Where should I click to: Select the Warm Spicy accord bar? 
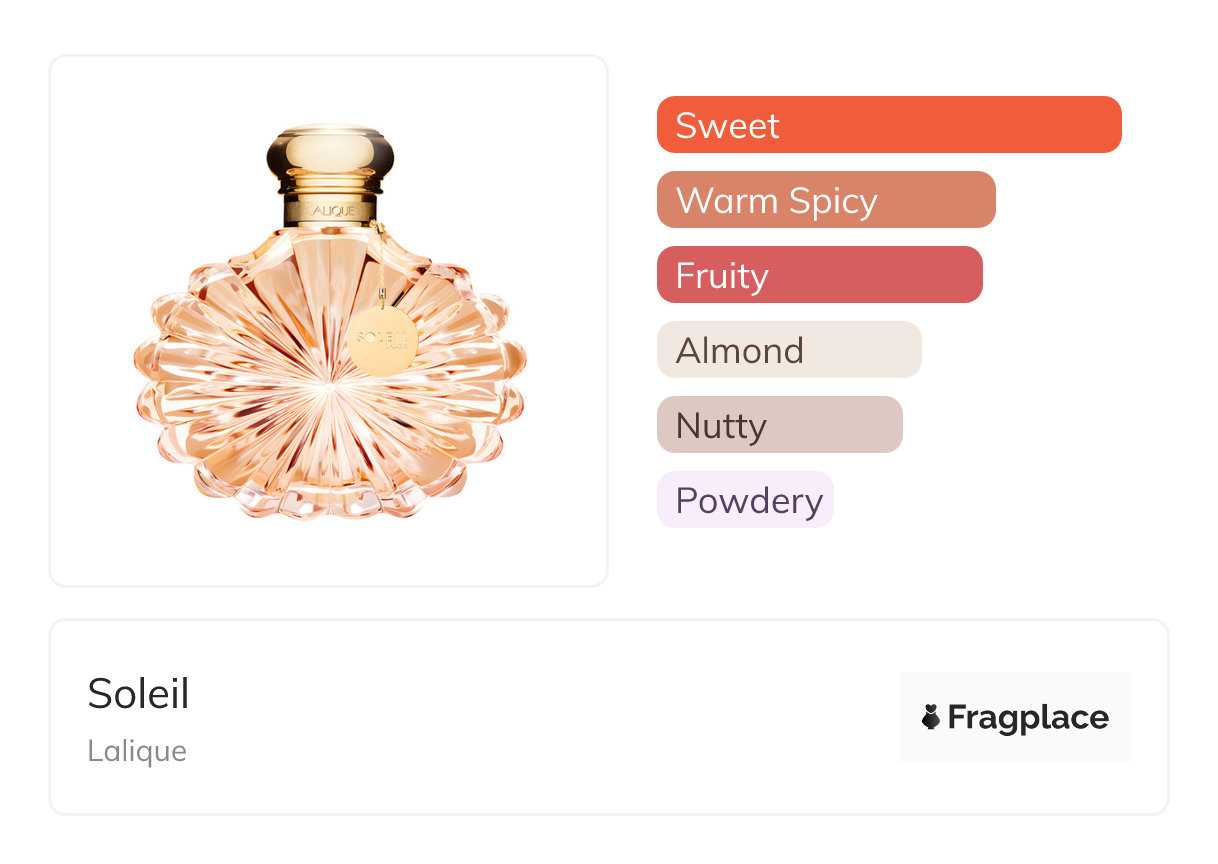(x=825, y=200)
